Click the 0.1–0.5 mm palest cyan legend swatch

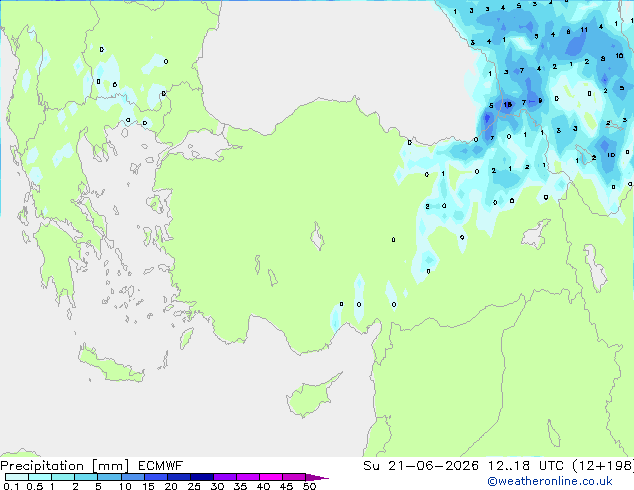tap(17, 477)
